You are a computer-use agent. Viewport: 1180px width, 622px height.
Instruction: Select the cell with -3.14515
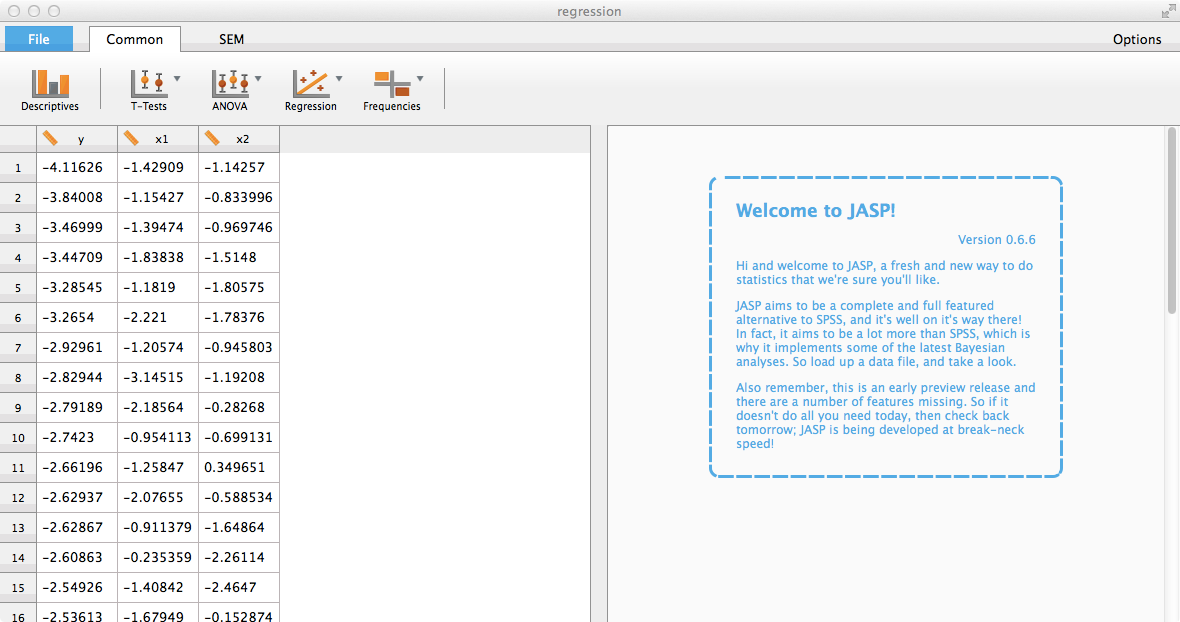coord(158,378)
